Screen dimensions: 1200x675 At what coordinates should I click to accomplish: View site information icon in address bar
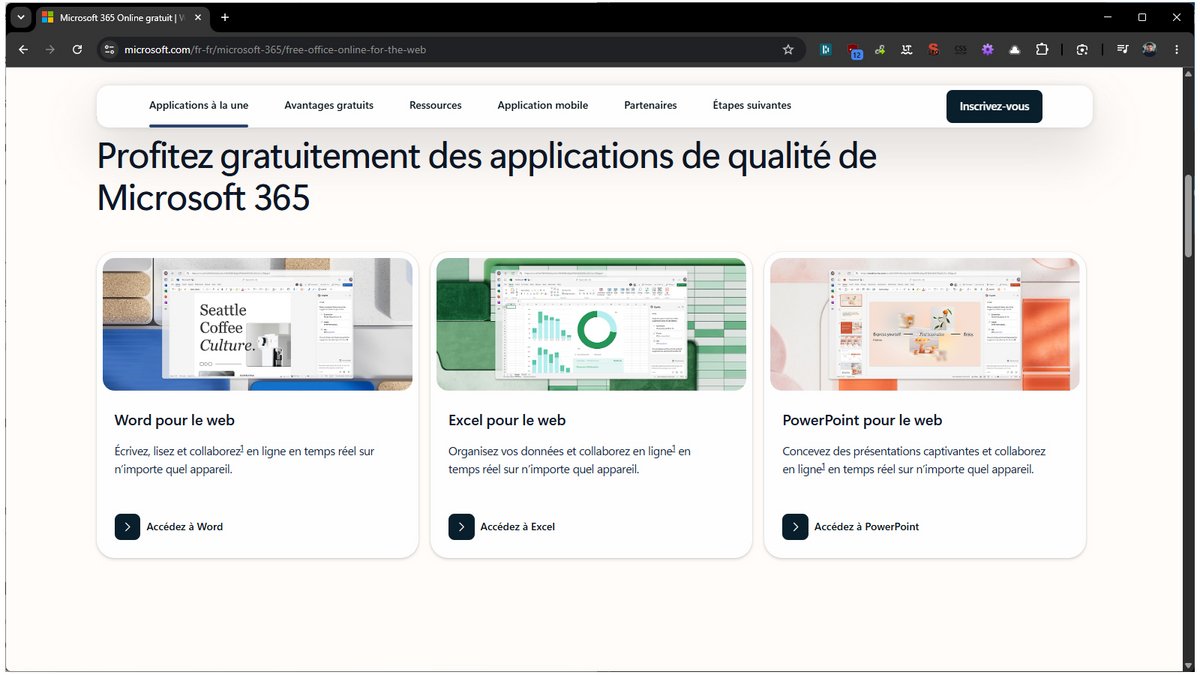(109, 49)
